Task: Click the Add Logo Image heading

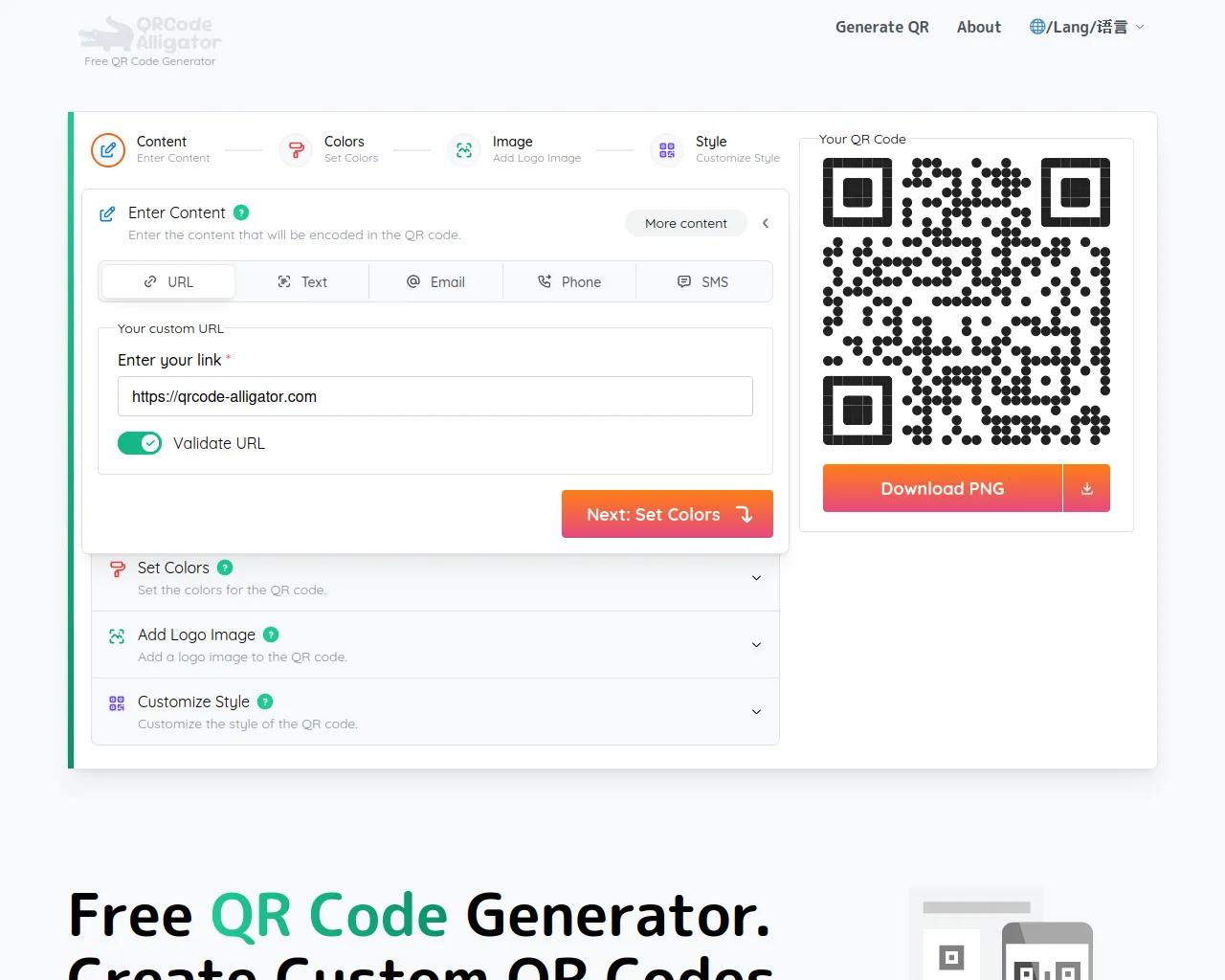Action: [196, 635]
